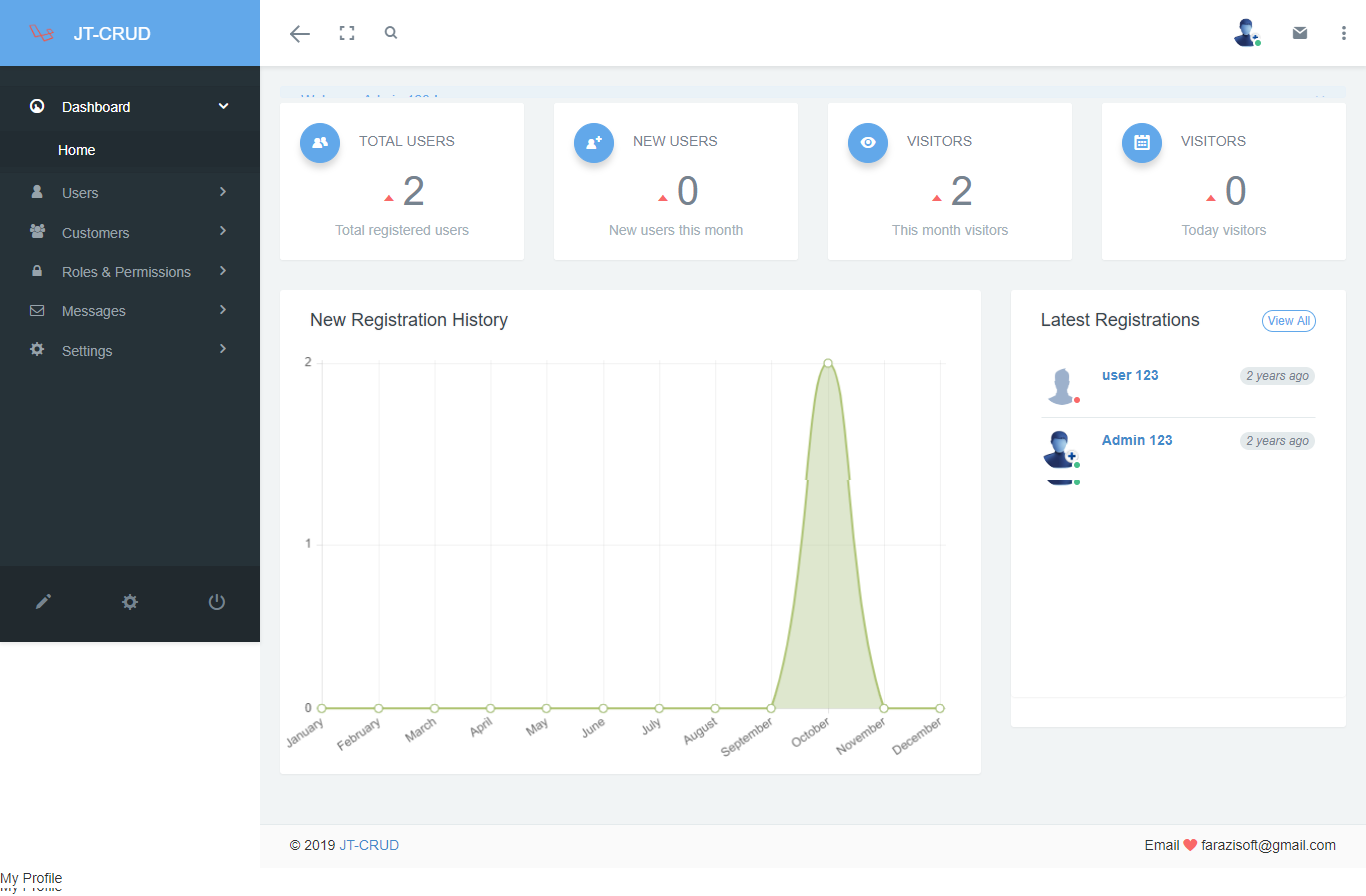Click the Dashboard gauge icon
This screenshot has width=1366, height=896.
coord(37,106)
